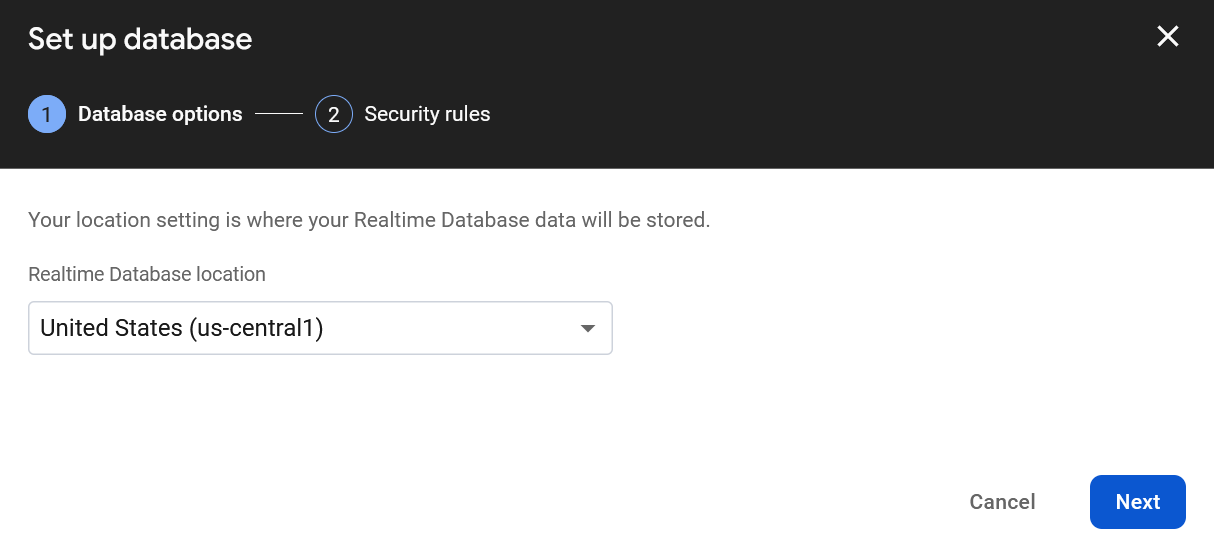The width and height of the screenshot is (1214, 555).
Task: Open the United States (us-central1) combo box
Action: click(x=320, y=328)
